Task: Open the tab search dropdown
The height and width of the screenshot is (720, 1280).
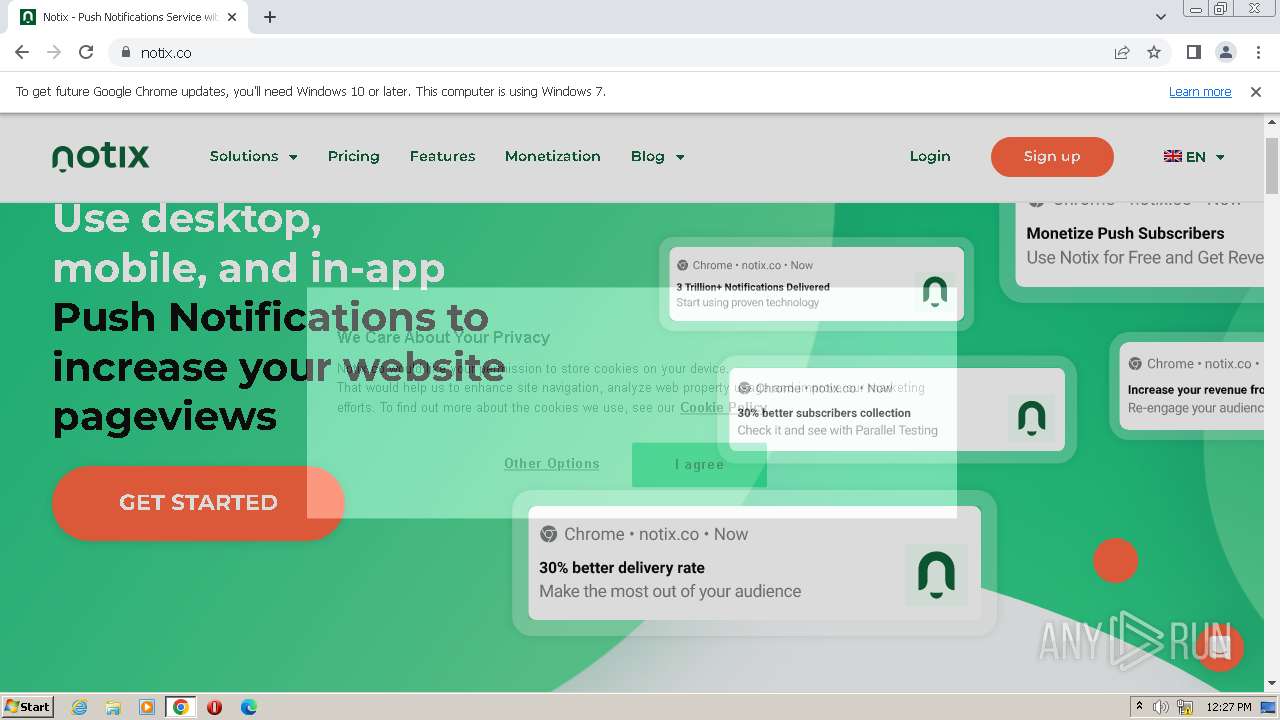Action: point(1160,17)
